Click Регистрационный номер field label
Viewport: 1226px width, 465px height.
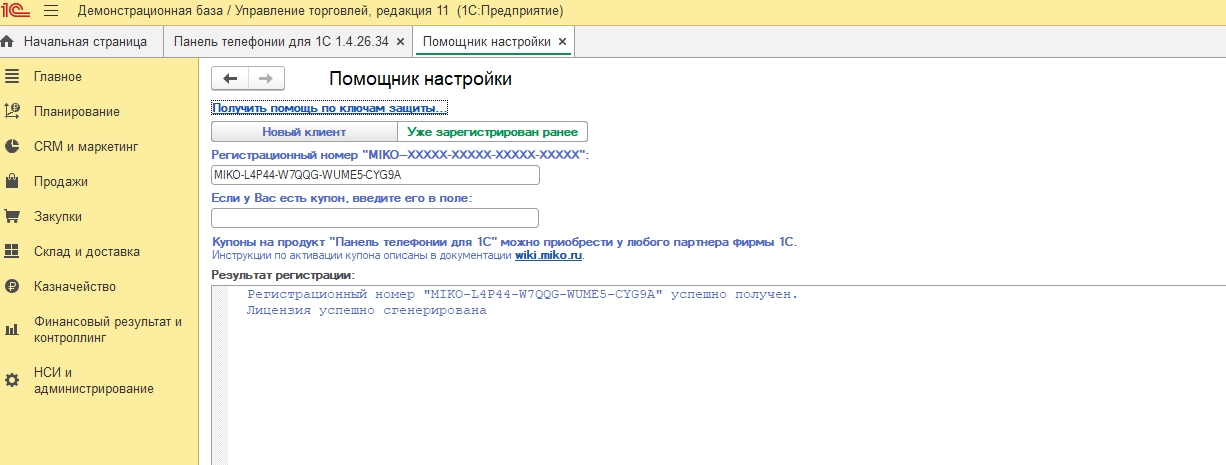(401, 154)
